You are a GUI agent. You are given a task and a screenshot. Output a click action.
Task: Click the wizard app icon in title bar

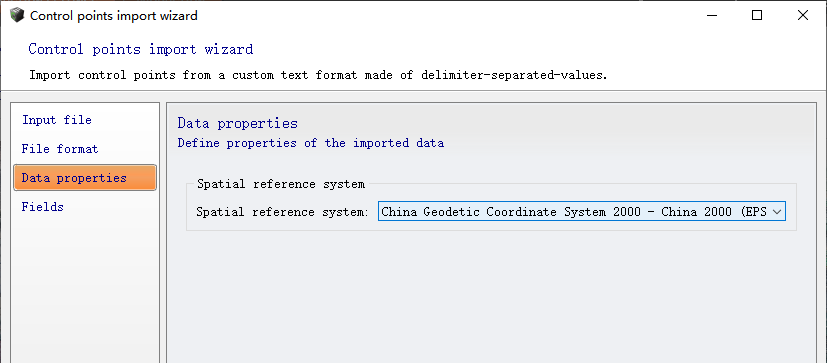[17, 15]
